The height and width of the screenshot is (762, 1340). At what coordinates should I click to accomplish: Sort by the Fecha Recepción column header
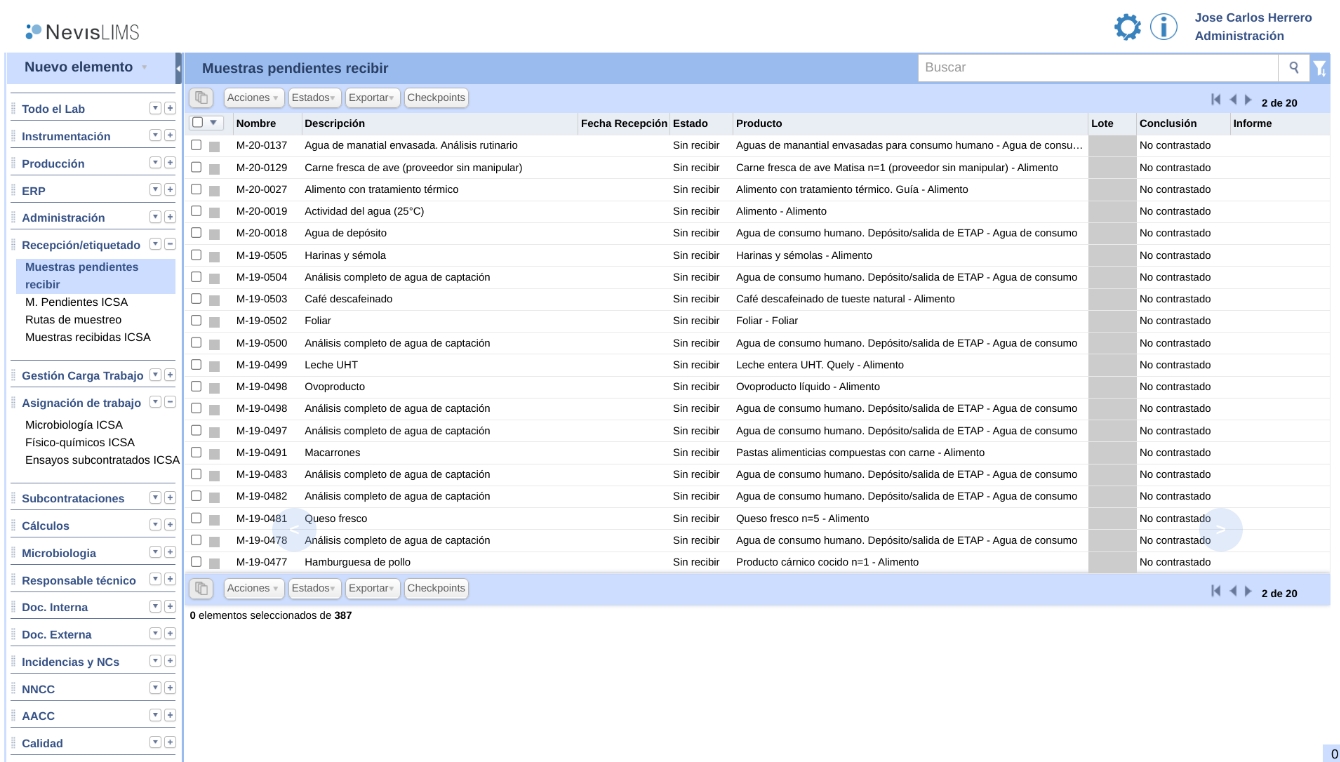click(623, 123)
